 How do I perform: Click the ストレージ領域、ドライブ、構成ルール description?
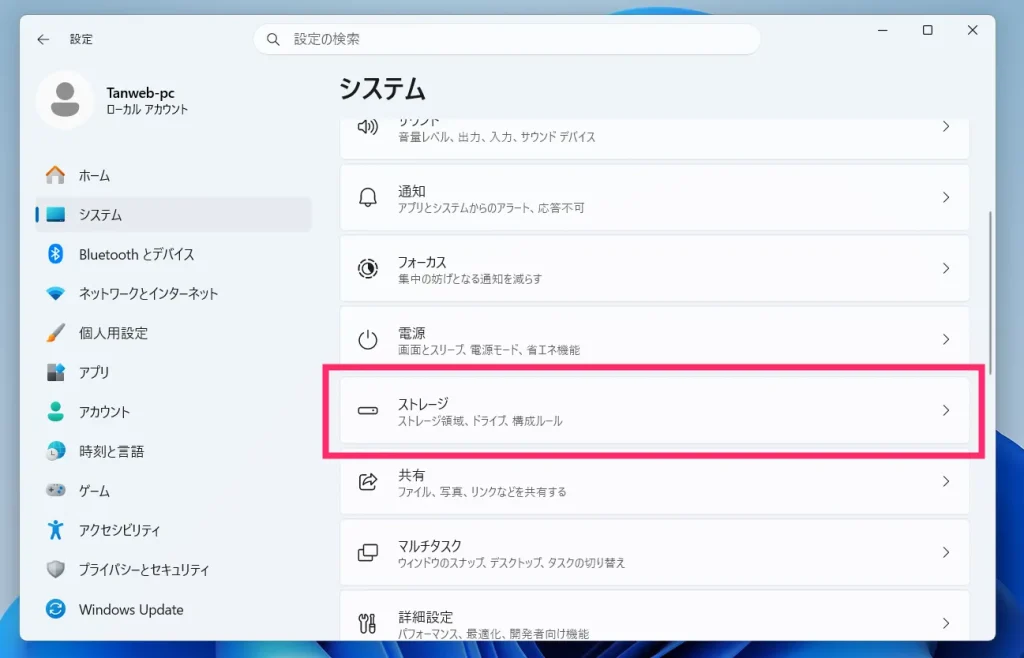(x=480, y=421)
